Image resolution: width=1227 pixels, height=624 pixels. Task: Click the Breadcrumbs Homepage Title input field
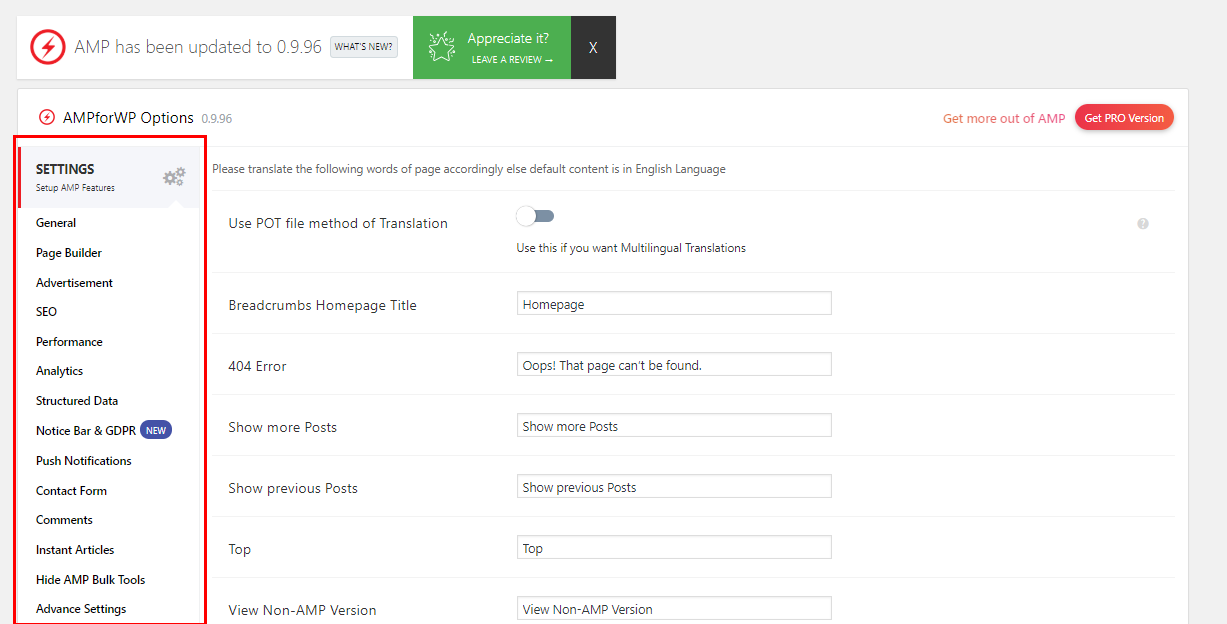674,303
